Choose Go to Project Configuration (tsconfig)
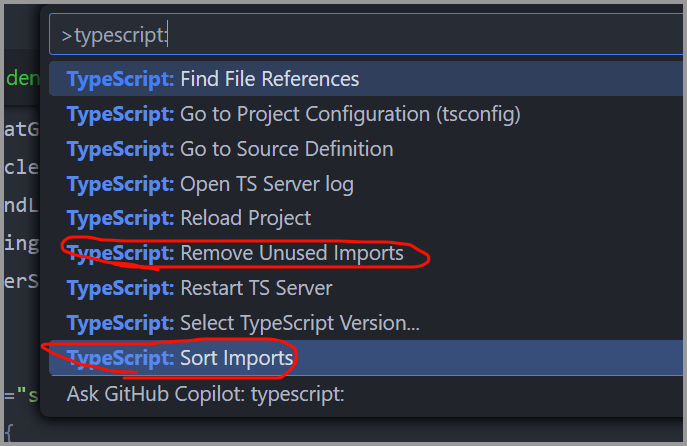687x446 pixels. 365,114
